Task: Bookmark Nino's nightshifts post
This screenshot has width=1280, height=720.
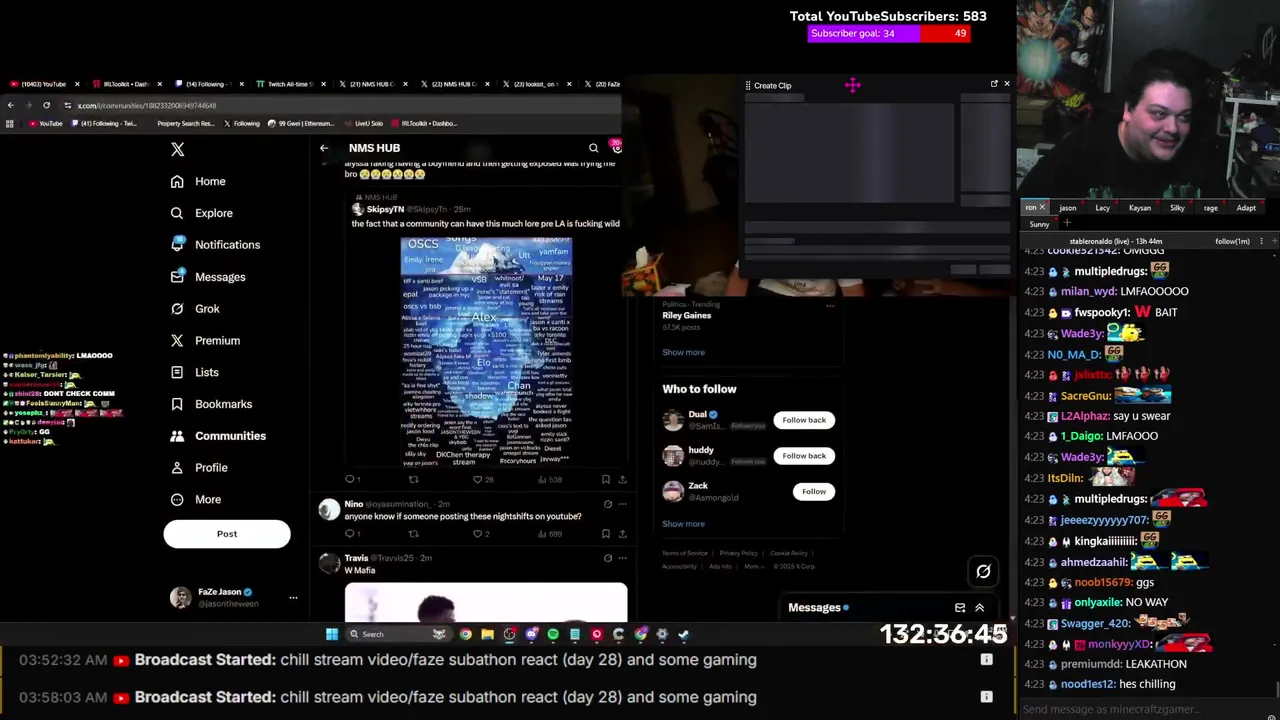Action: coord(606,534)
